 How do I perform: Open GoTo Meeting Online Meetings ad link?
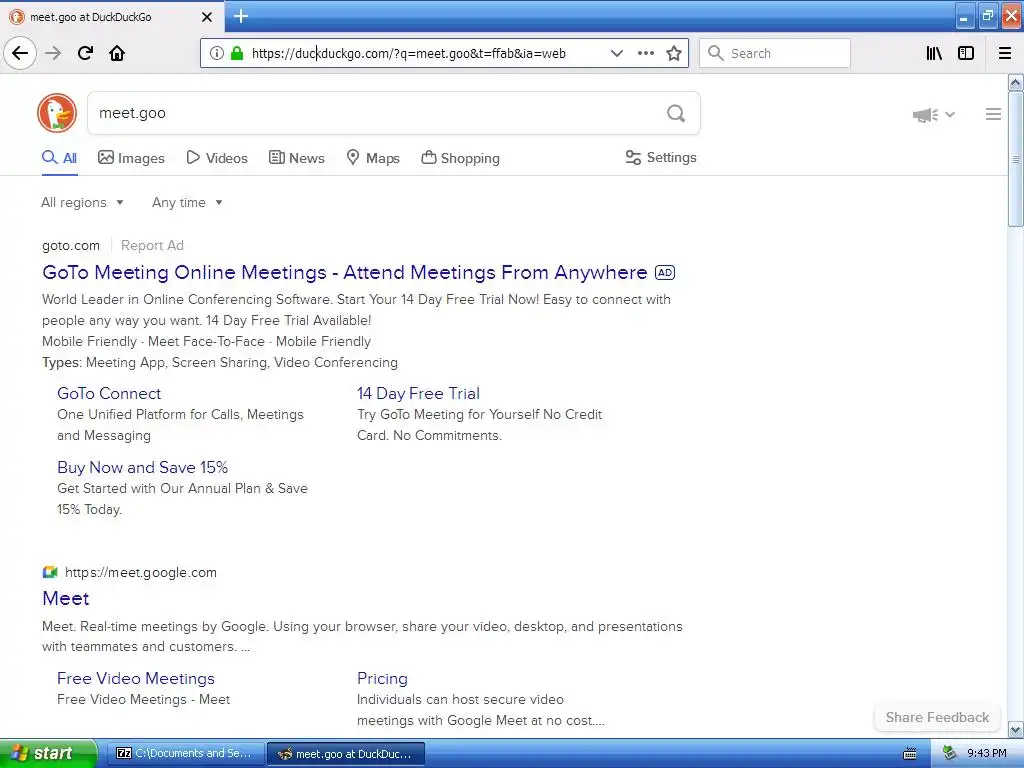[x=345, y=272]
